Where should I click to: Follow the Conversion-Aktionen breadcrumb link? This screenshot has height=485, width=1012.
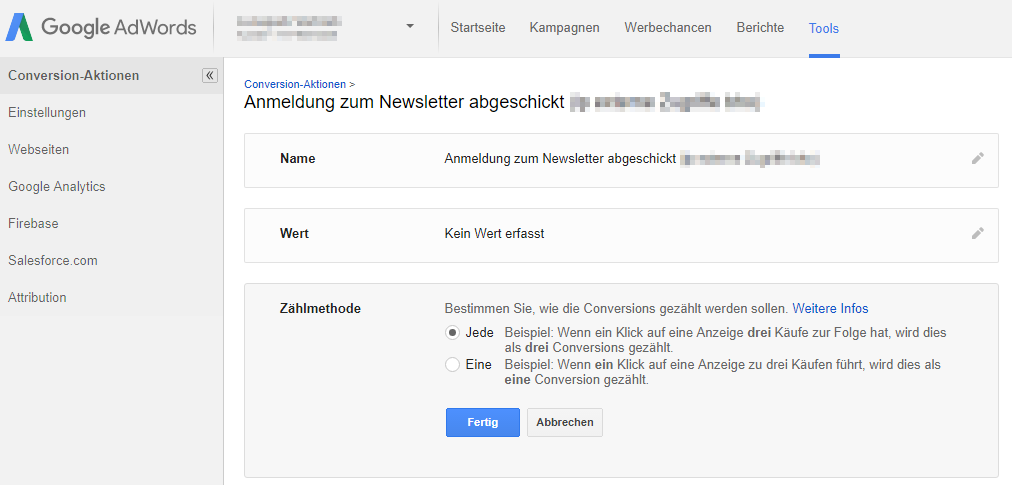(x=295, y=84)
